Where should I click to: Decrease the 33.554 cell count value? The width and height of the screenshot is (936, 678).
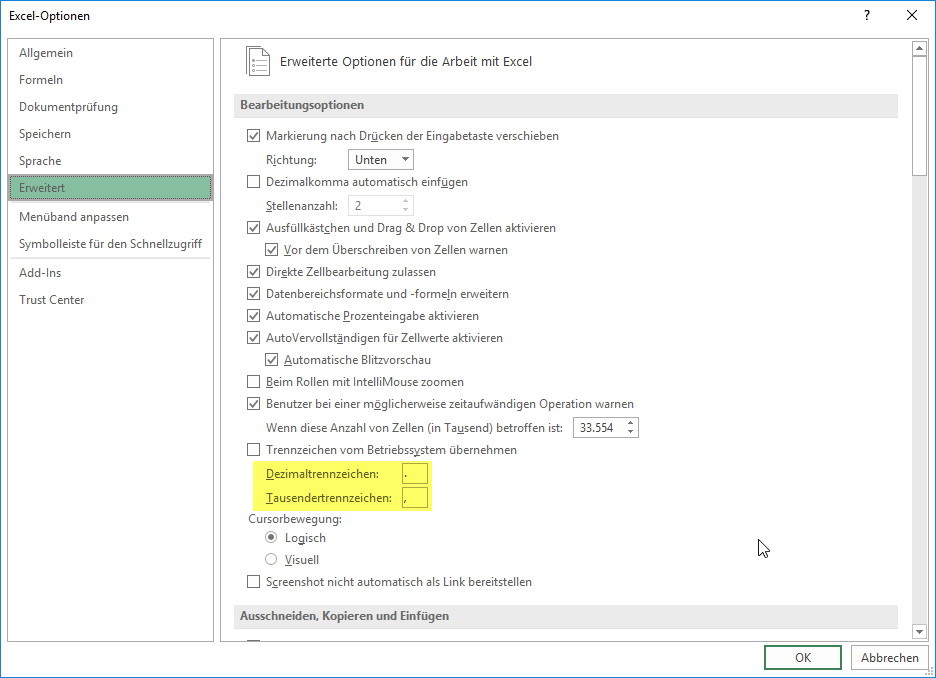(630, 432)
